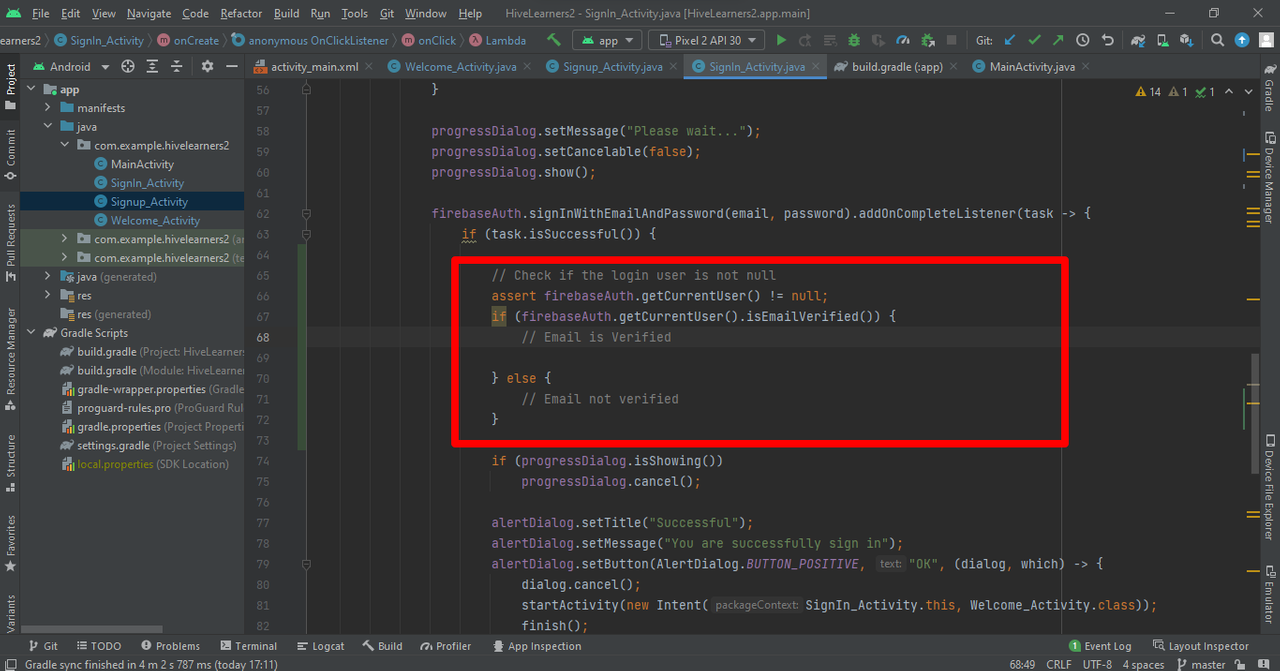Open SDK Manager cube icon
Image resolution: width=1280 pixels, height=671 pixels.
tap(1186, 40)
